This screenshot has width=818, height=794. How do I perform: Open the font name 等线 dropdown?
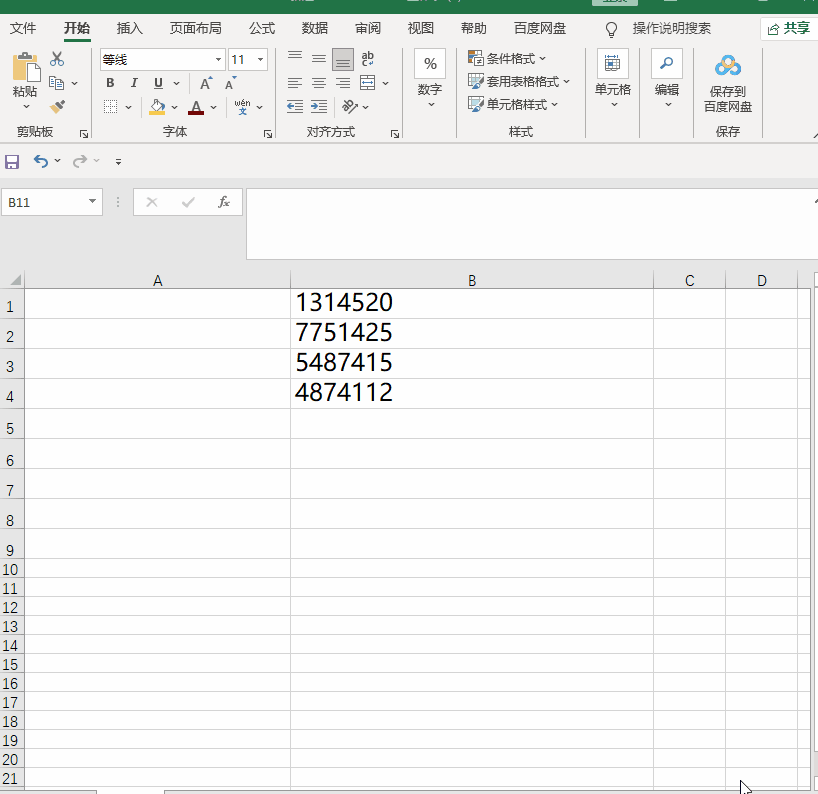(x=219, y=59)
